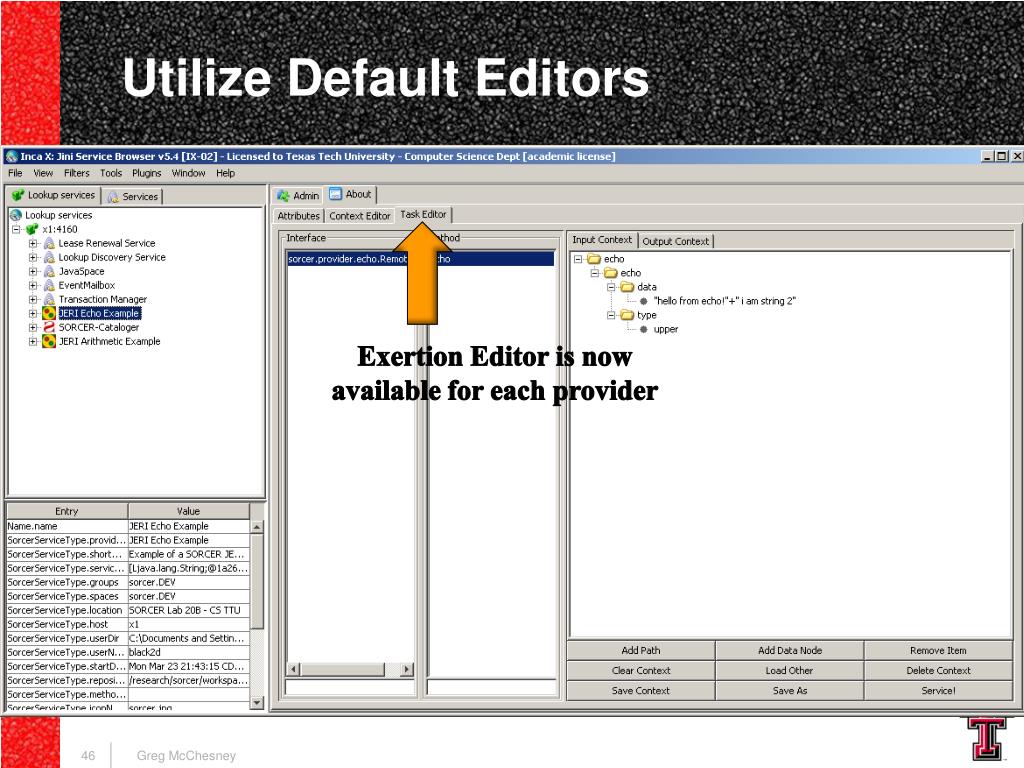Click the type folder icon in context tree
The height and width of the screenshot is (768, 1024).
point(627,315)
